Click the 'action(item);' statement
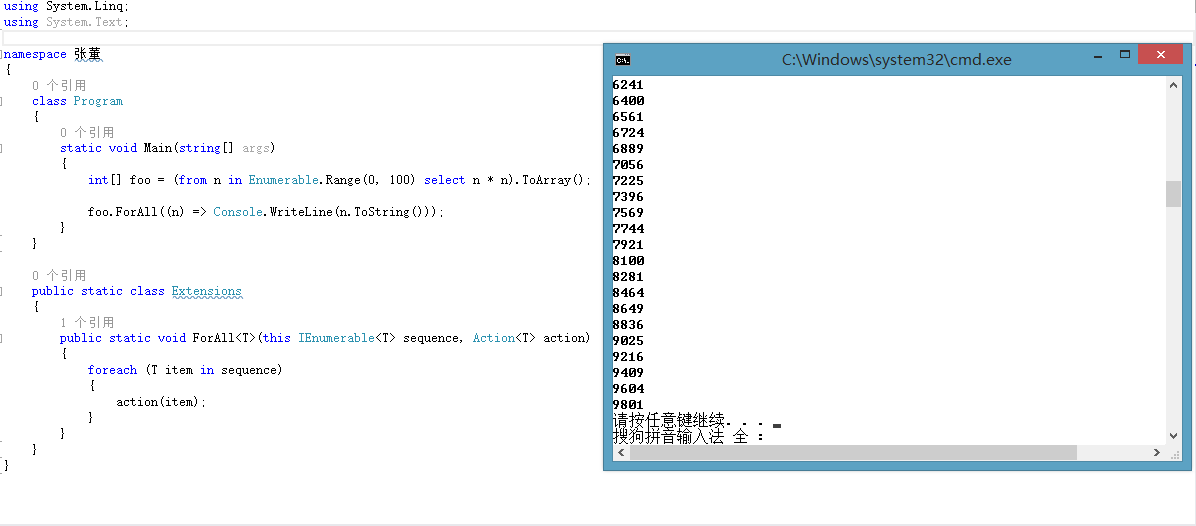 coord(161,402)
